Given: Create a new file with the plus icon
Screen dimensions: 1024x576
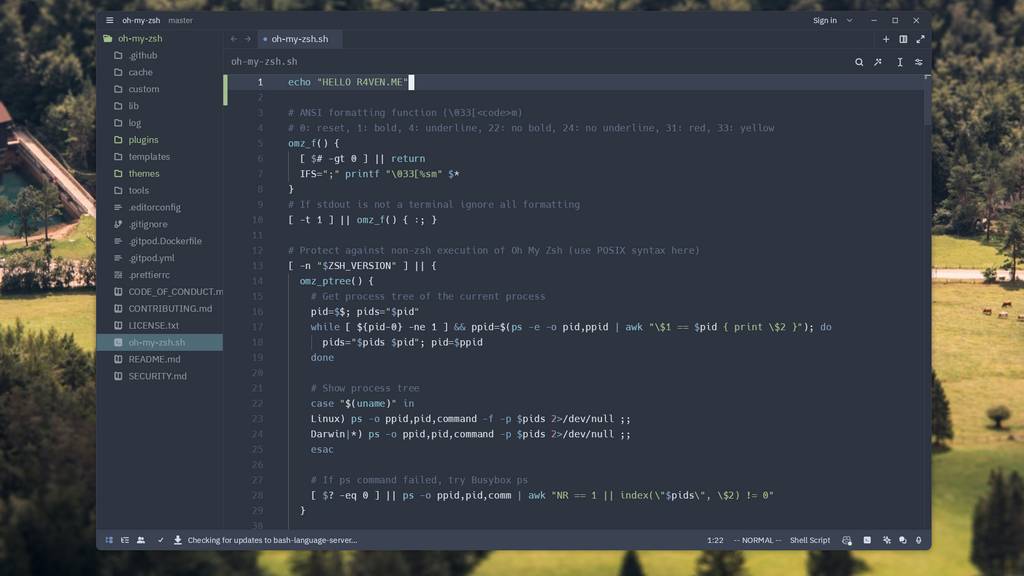Looking at the screenshot, I should coord(886,39).
